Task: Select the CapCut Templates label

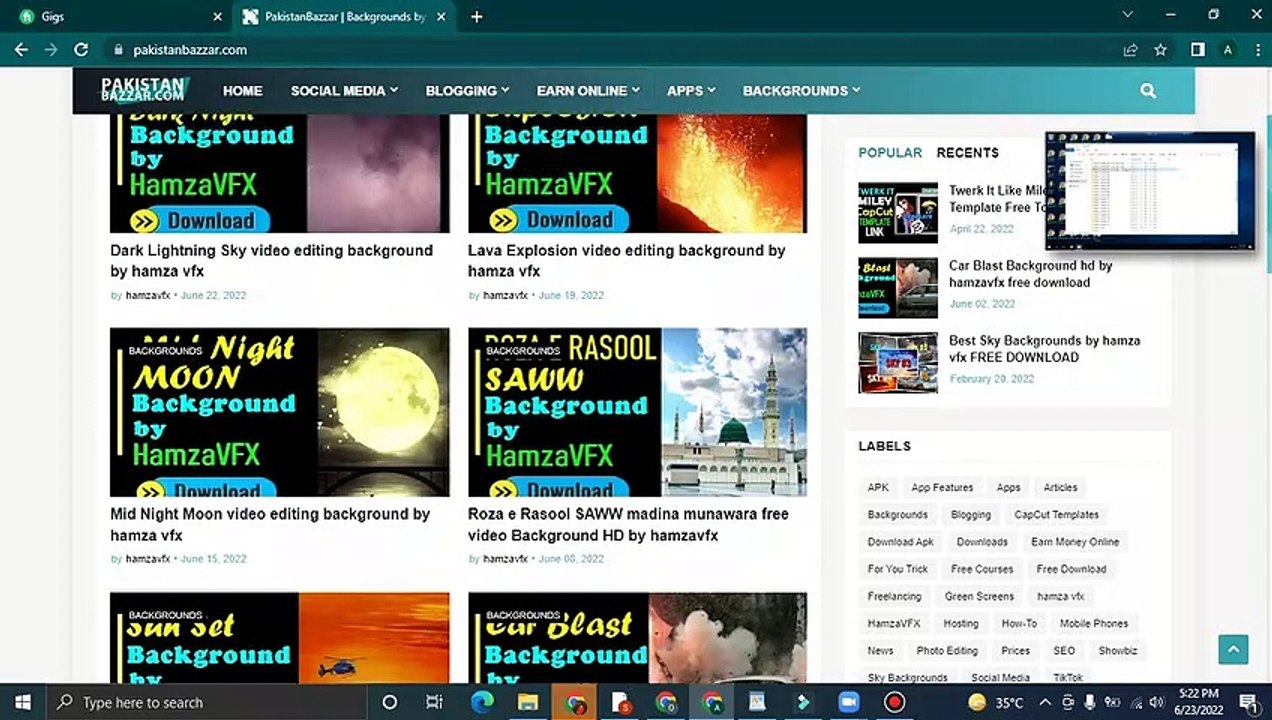Action: click(x=1056, y=515)
